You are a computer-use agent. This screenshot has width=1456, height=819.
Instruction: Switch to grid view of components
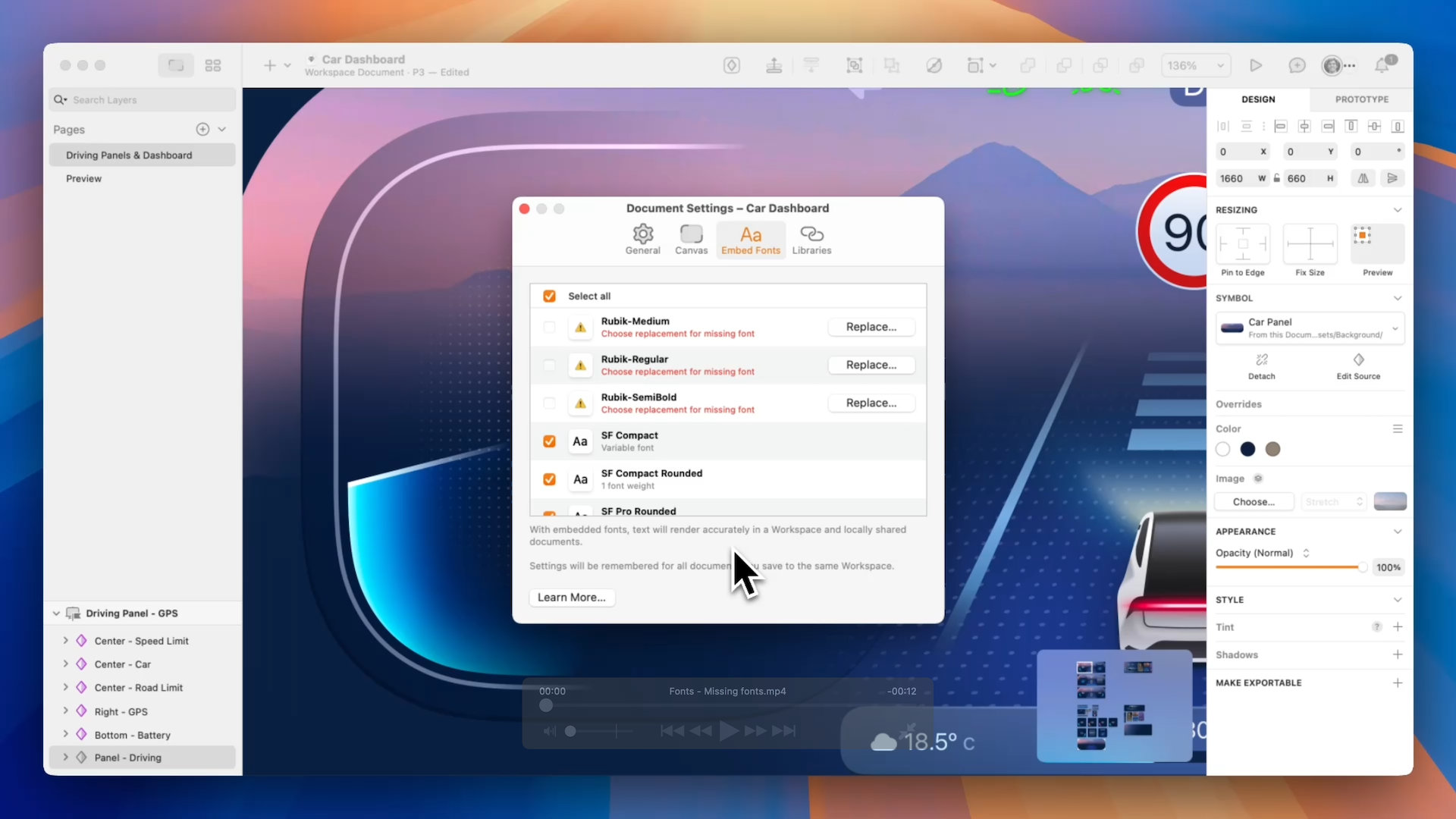(213, 66)
